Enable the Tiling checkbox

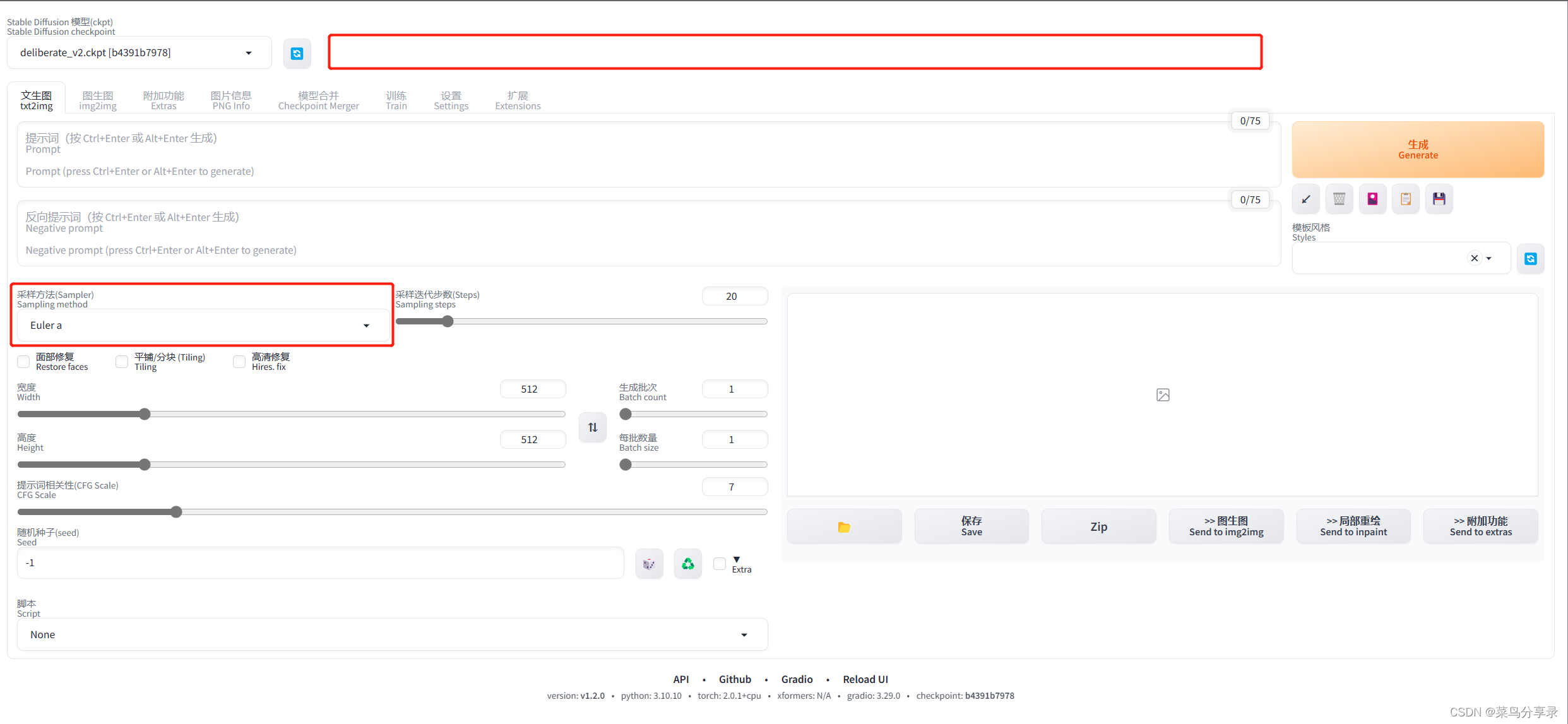tap(122, 362)
